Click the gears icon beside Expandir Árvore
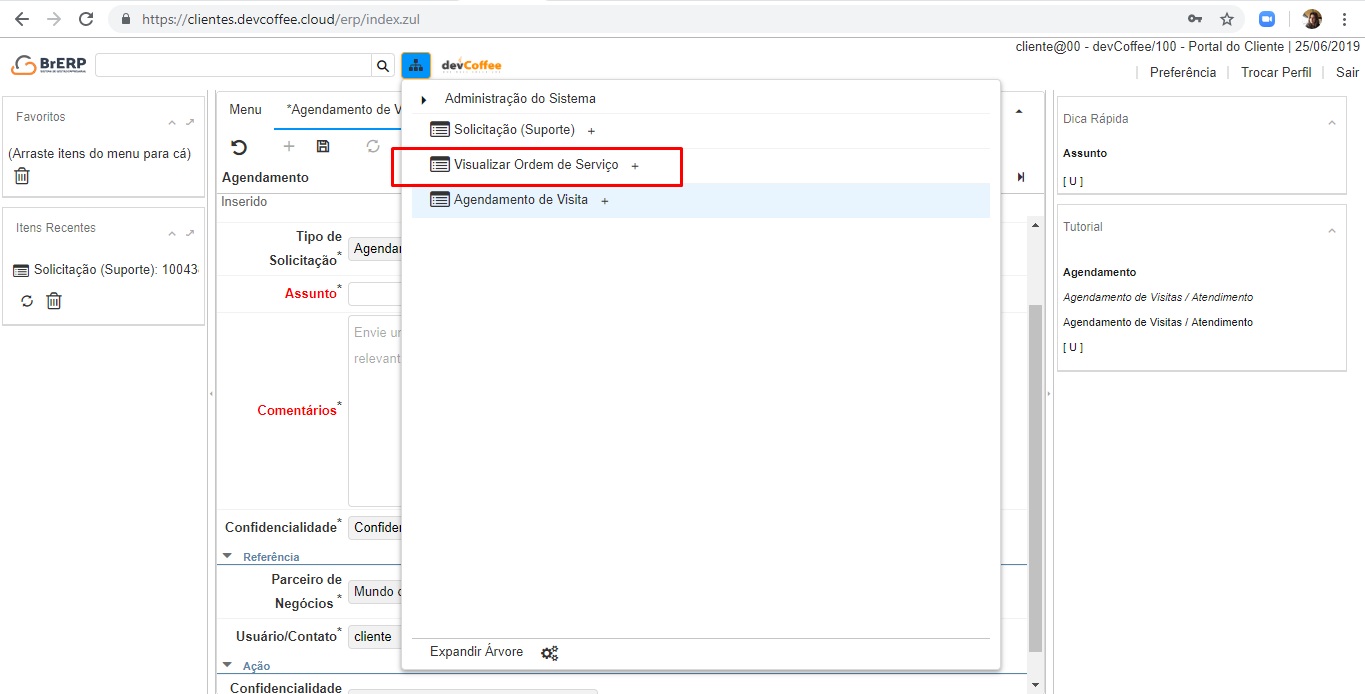Image resolution: width=1365 pixels, height=694 pixels. tap(549, 653)
